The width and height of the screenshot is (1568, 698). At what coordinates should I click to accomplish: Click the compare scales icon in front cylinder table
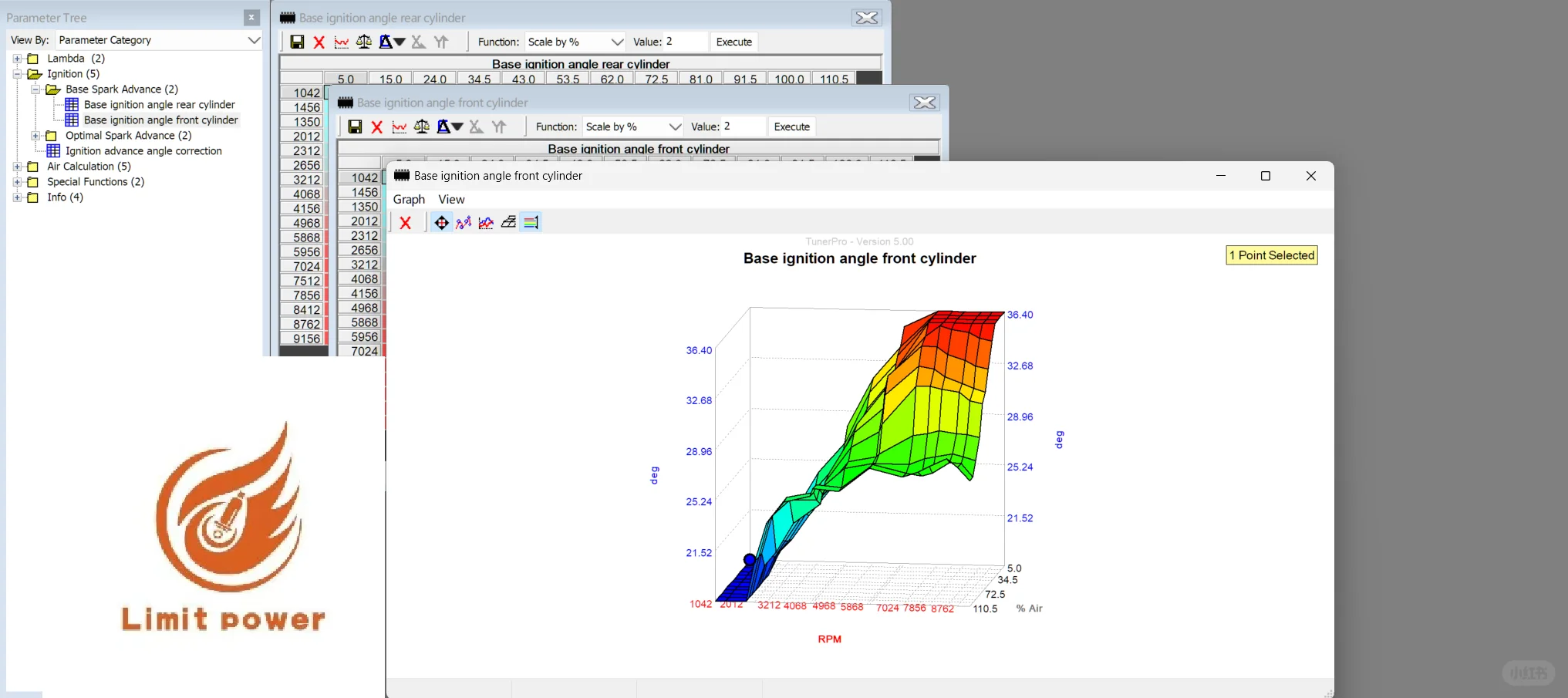[421, 126]
